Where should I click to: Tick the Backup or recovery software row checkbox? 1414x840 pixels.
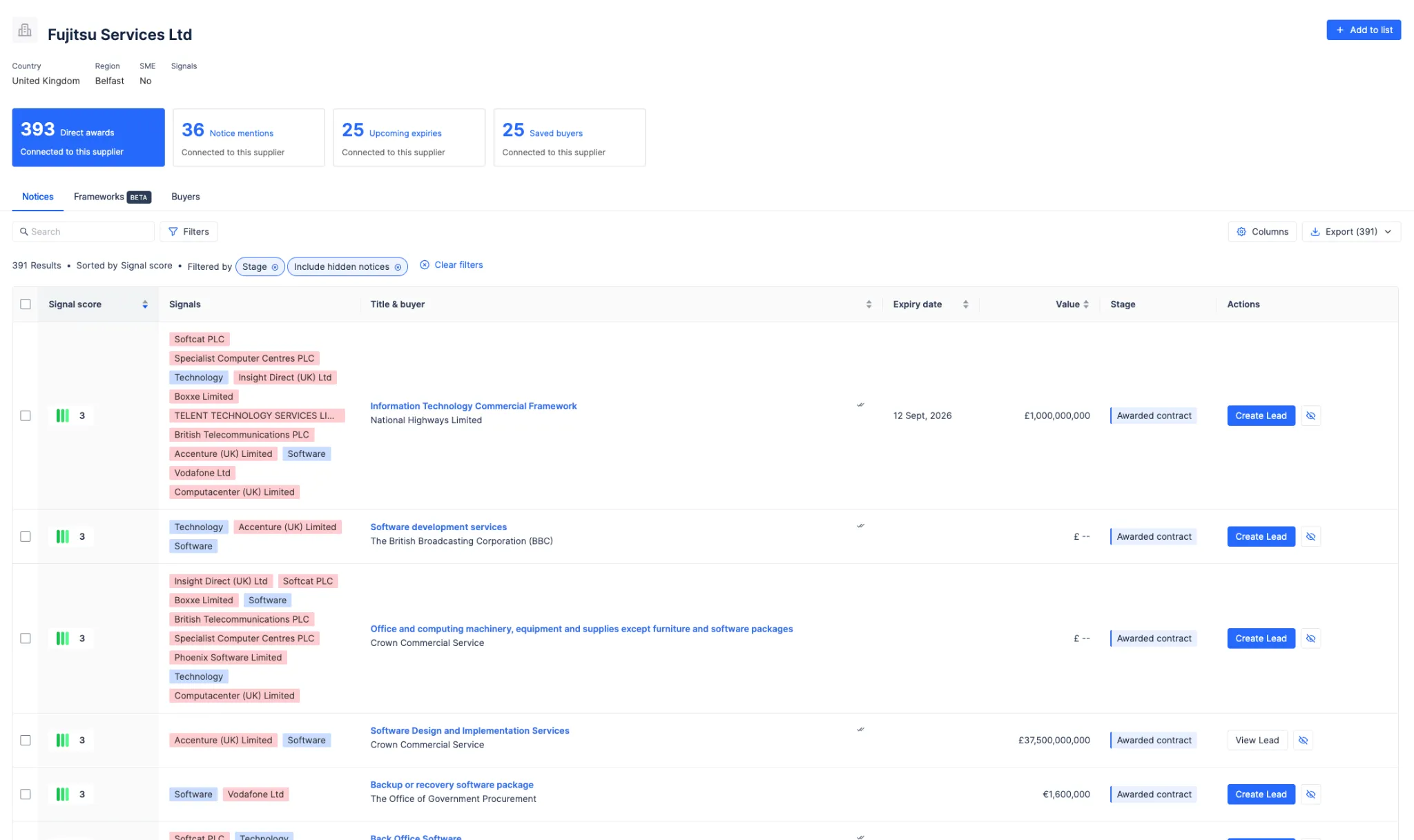(x=26, y=794)
